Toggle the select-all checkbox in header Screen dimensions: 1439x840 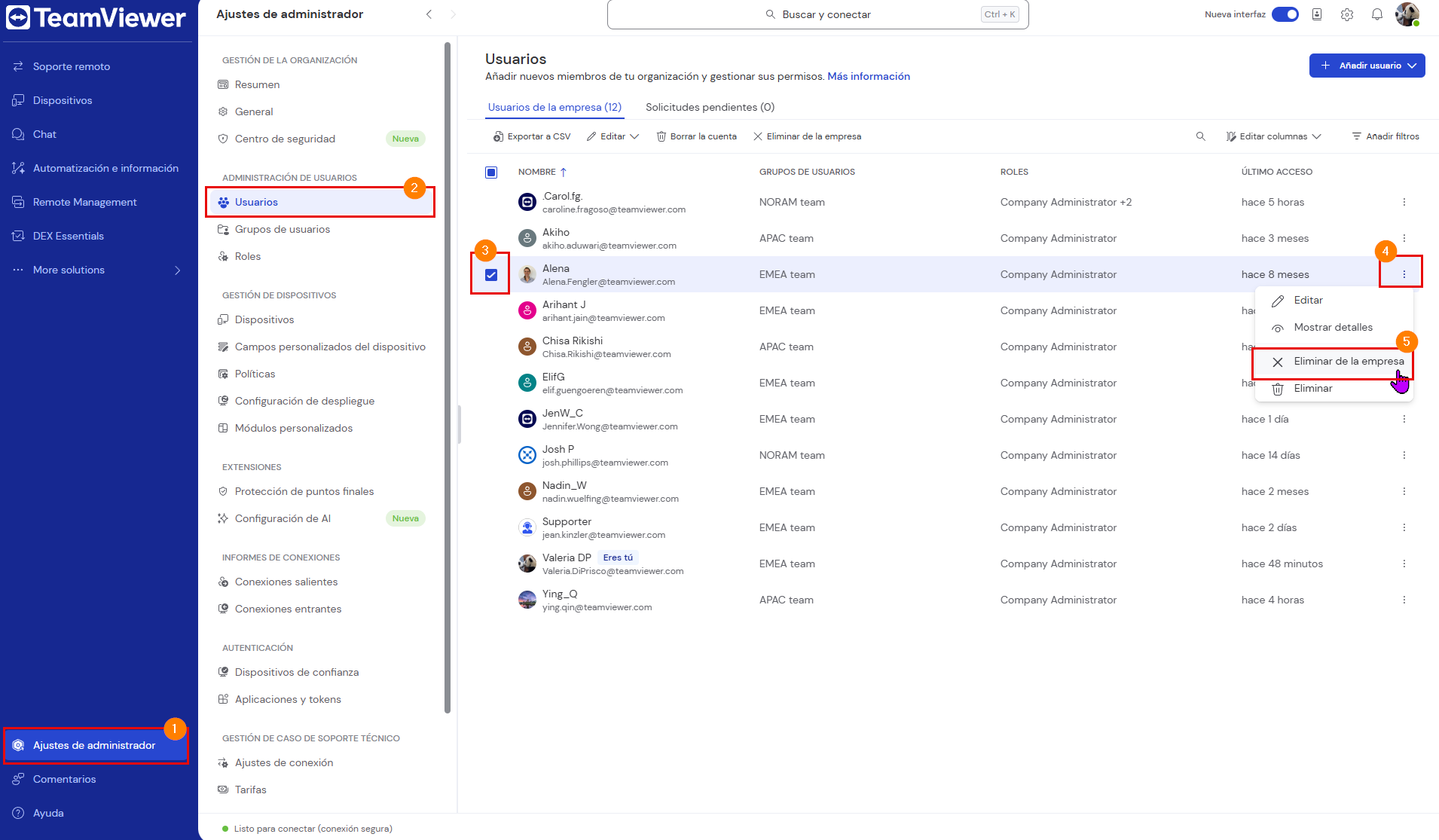click(x=491, y=173)
